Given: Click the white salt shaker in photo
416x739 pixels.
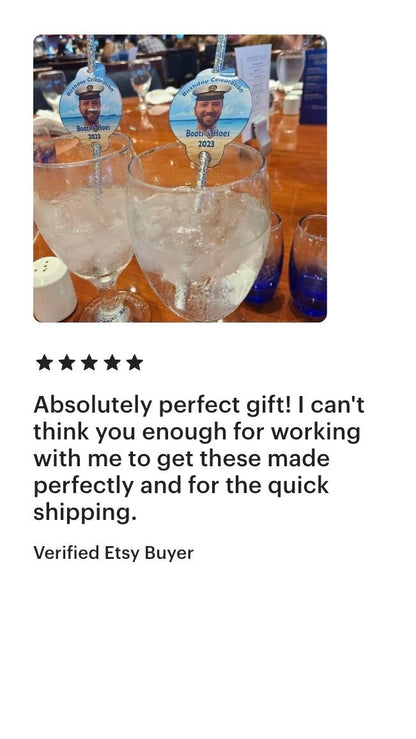Looking at the screenshot, I should (x=55, y=288).
